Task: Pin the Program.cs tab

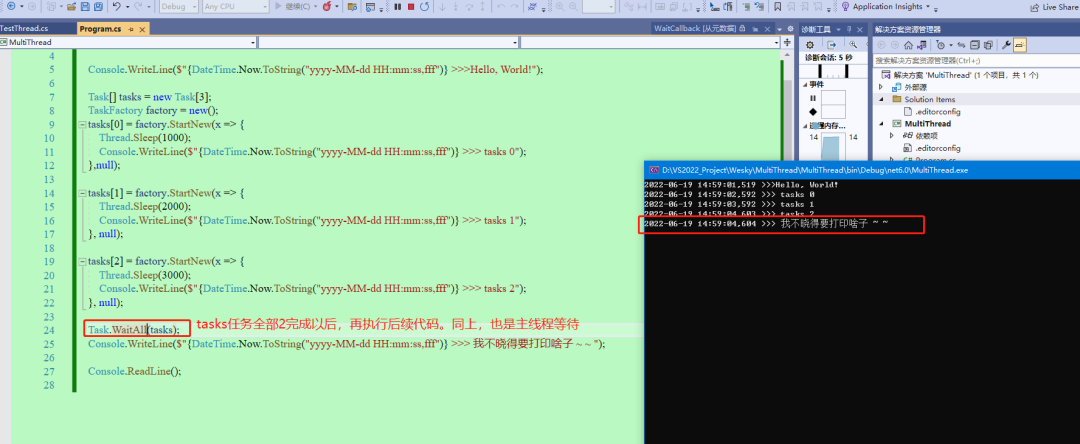Action: click(x=131, y=30)
